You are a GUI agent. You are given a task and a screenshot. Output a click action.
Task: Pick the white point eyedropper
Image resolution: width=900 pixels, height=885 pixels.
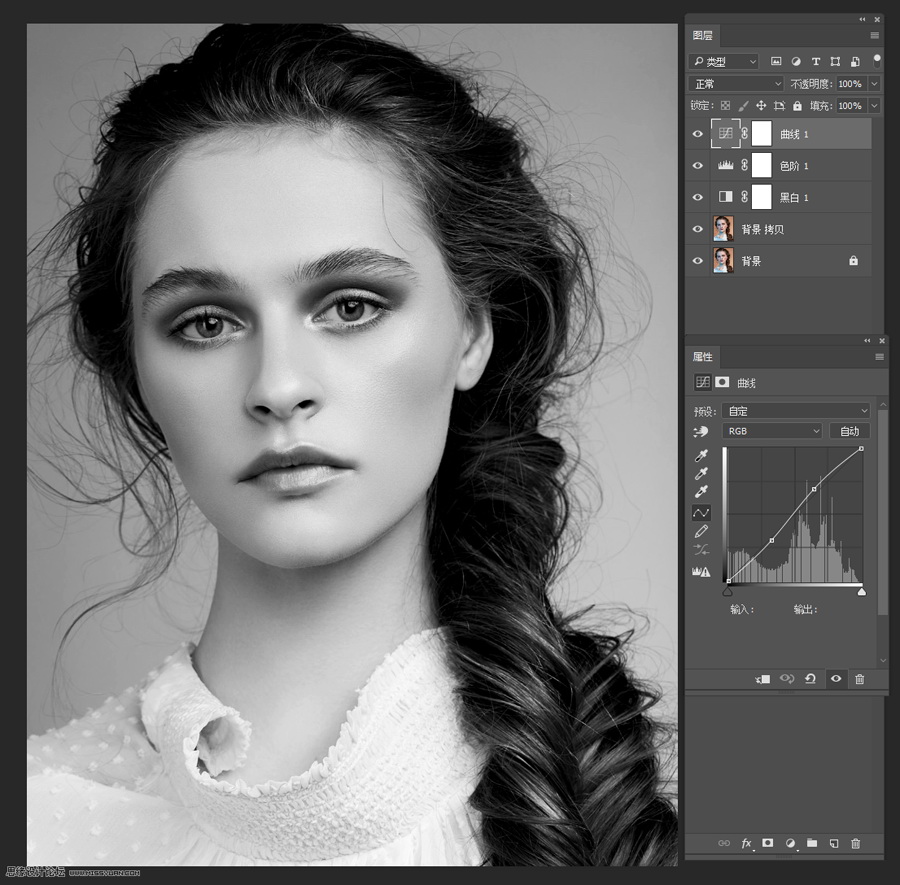coord(701,491)
